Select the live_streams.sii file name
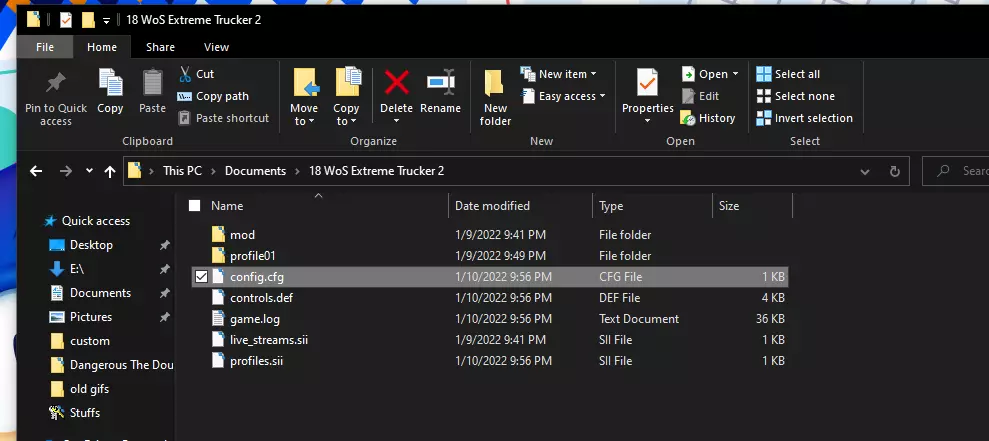 pos(269,339)
